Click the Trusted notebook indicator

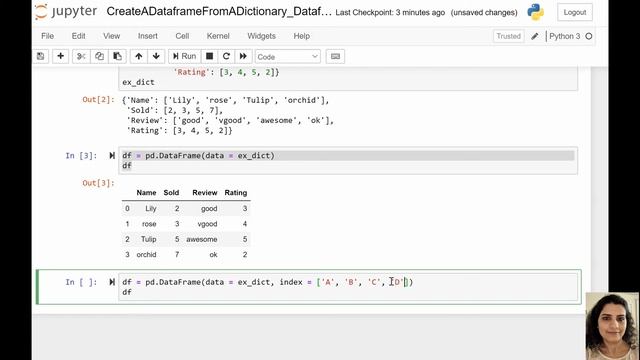coord(509,36)
